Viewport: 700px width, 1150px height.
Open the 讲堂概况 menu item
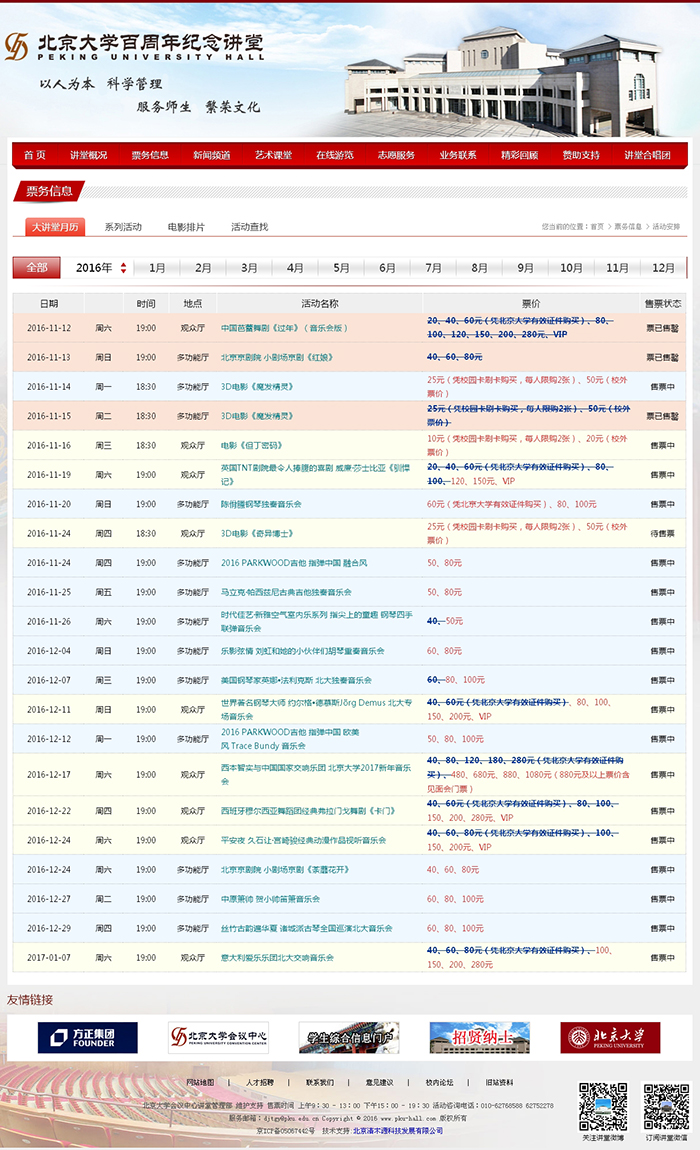[x=88, y=155]
